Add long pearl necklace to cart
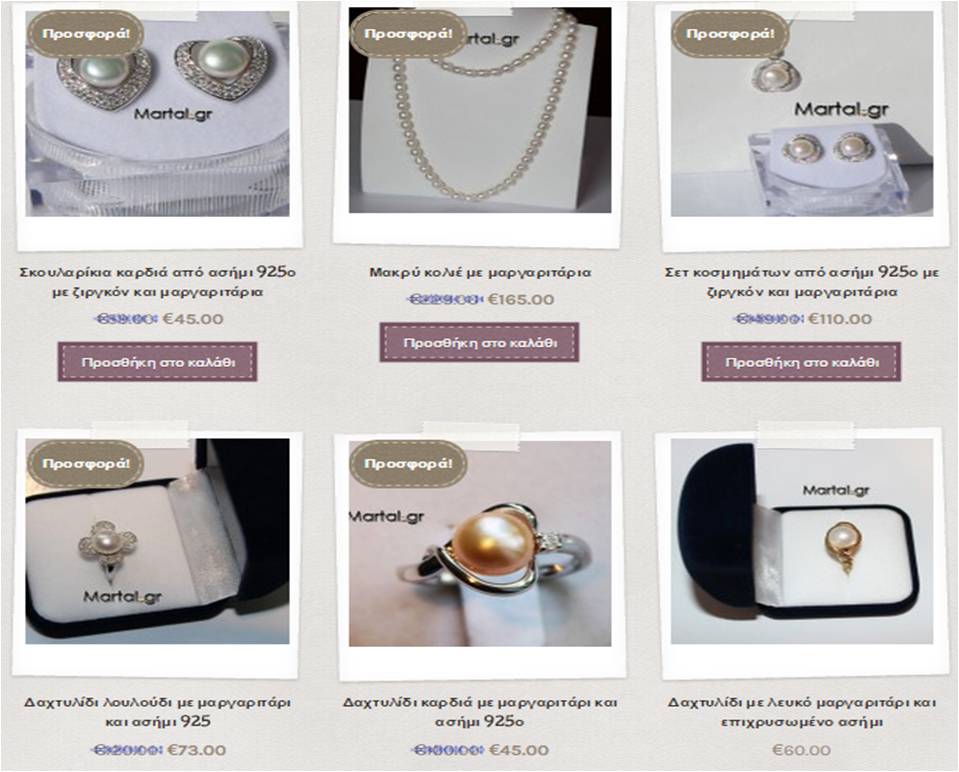Screen dimensions: 959x772 tap(479, 342)
